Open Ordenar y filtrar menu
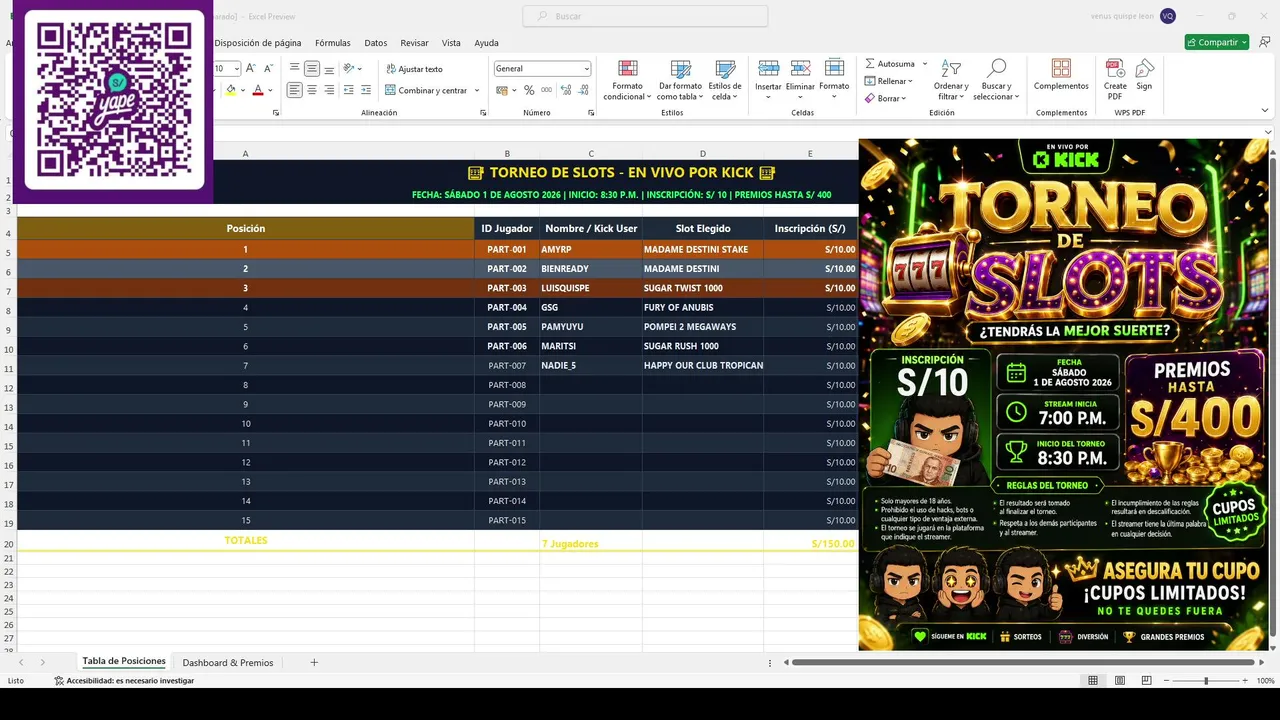This screenshot has height=720, width=1280. 950,80
